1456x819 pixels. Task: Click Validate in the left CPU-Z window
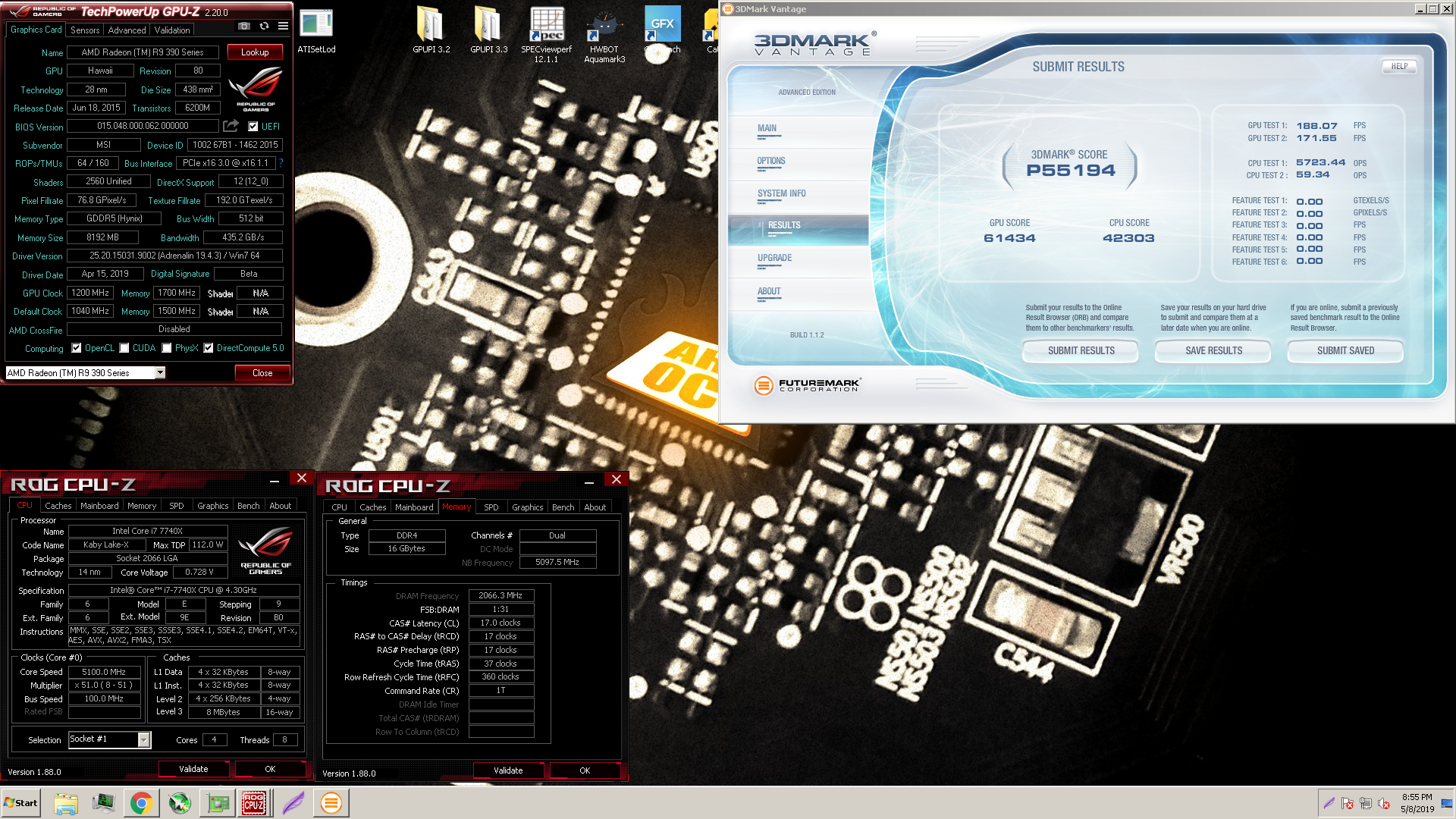coord(193,769)
